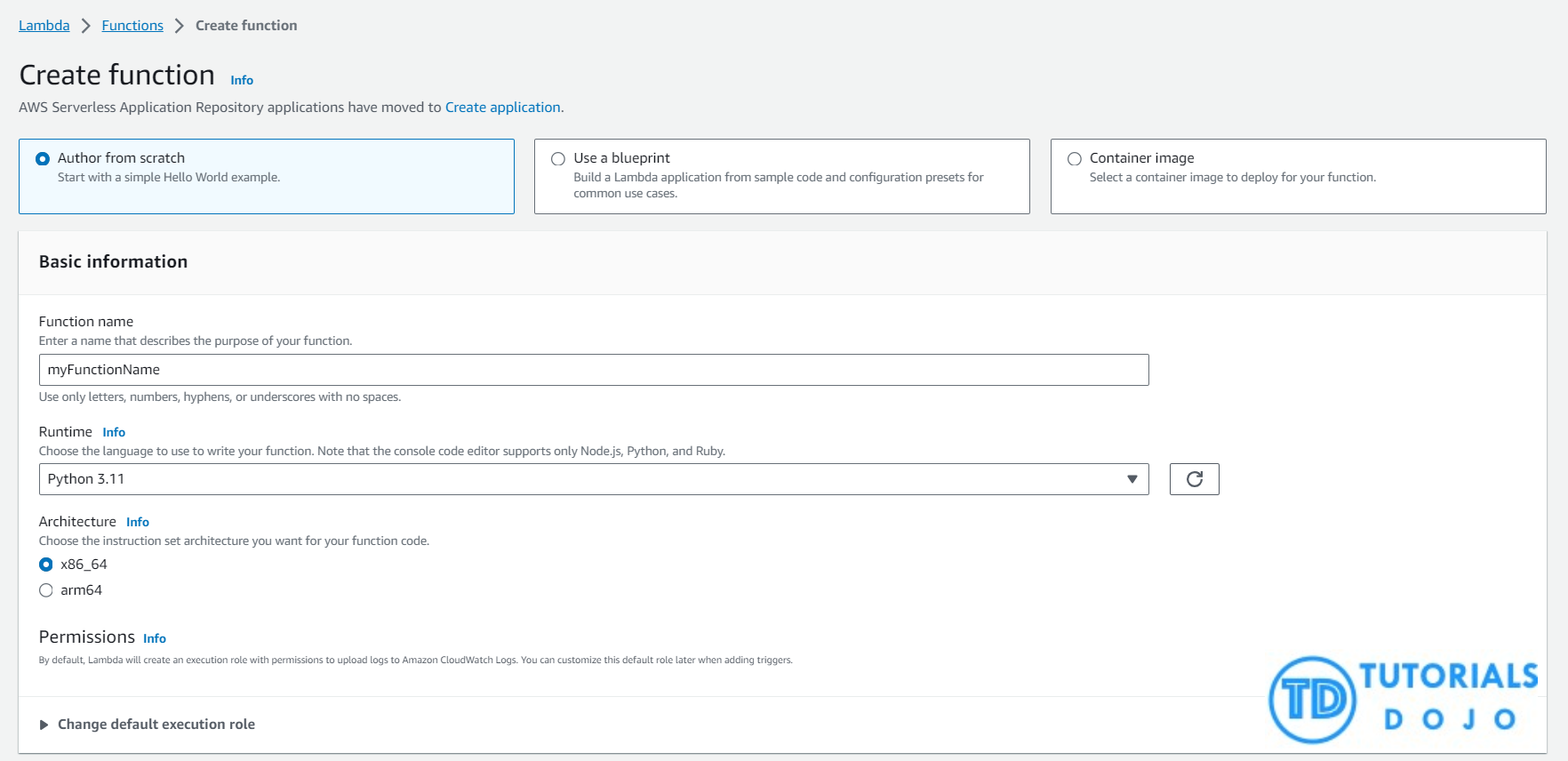Click the refresh runtime list icon button
1568x761 pixels.
click(1194, 479)
